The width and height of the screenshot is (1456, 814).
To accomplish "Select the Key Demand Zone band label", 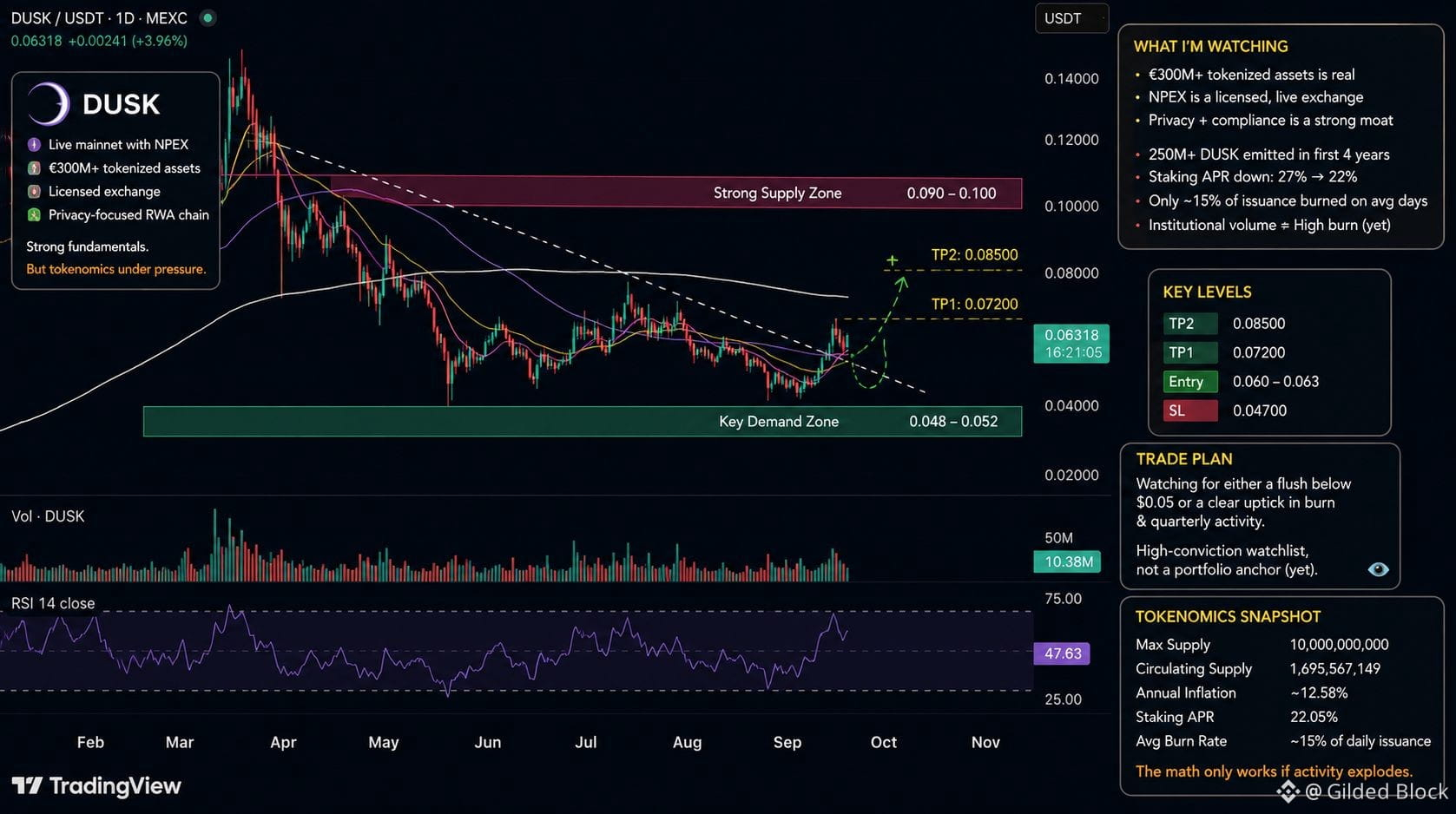I will click(779, 422).
